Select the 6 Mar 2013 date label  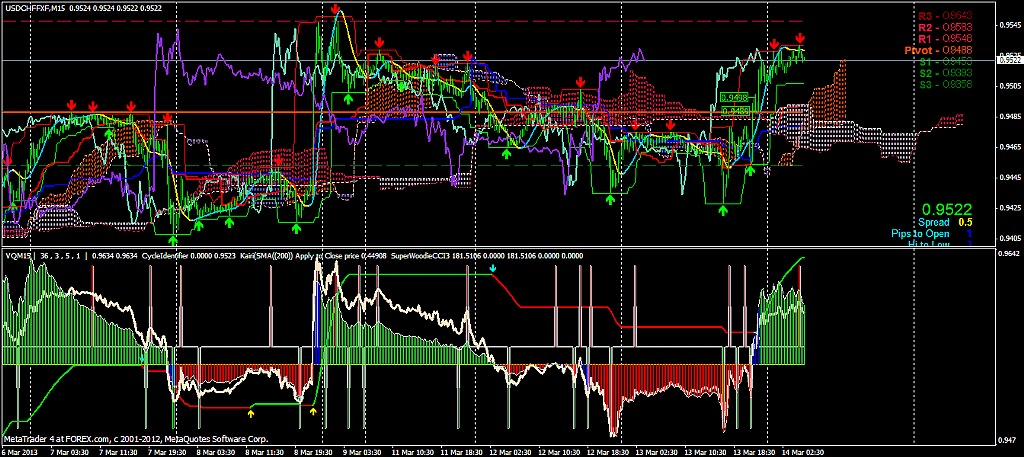(x=22, y=450)
